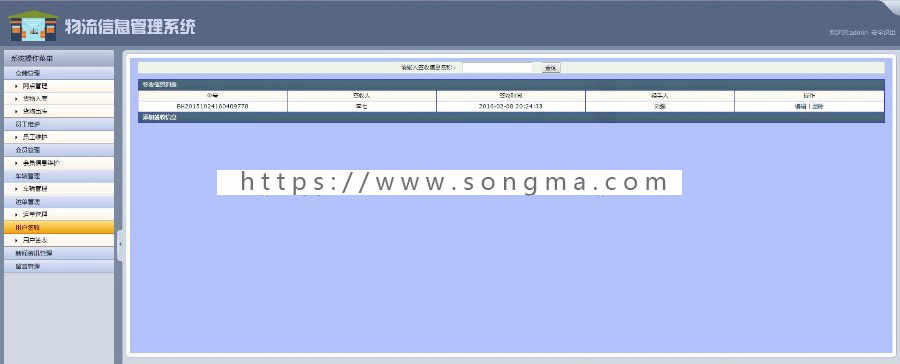This screenshot has width=900, height=364.
Task: Expand the section header just above 留言管理
Action: point(59,253)
